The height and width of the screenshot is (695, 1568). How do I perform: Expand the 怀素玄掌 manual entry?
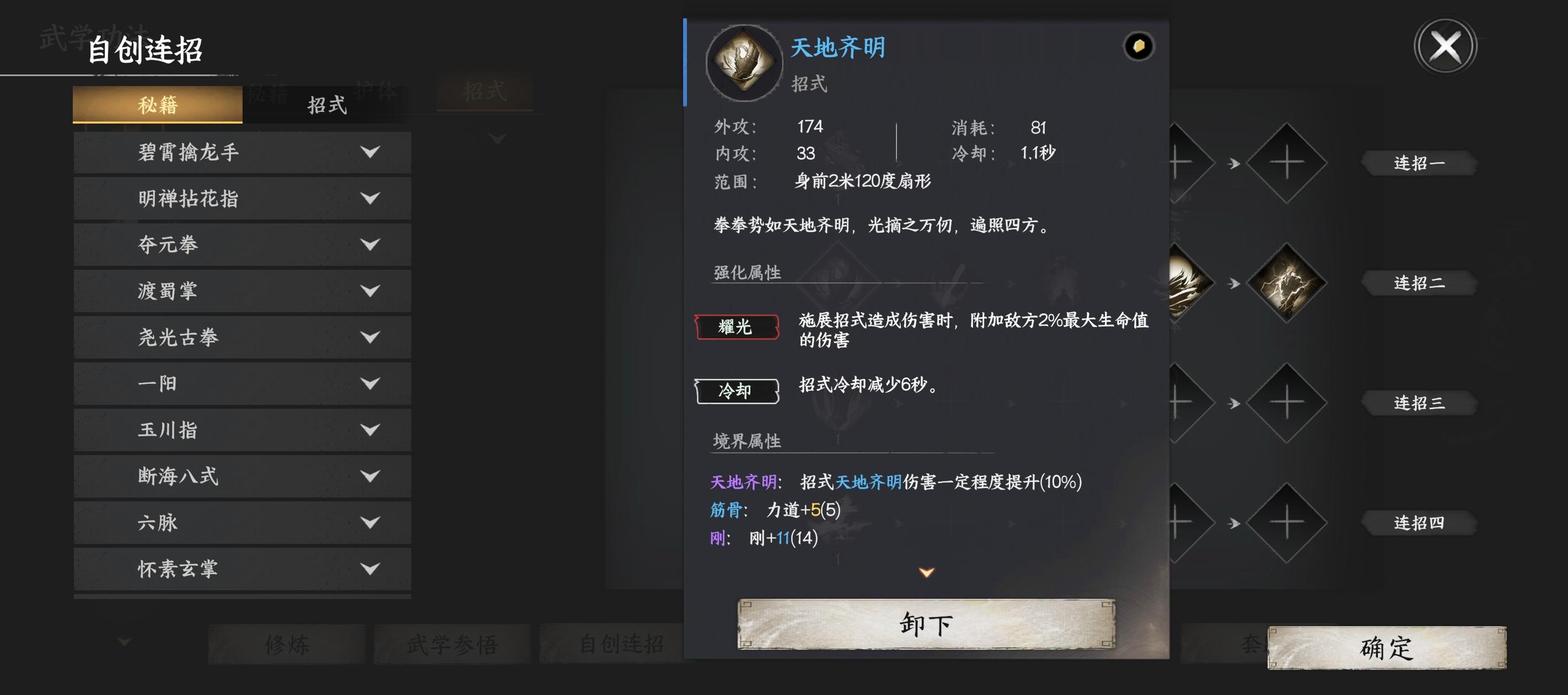(x=242, y=568)
